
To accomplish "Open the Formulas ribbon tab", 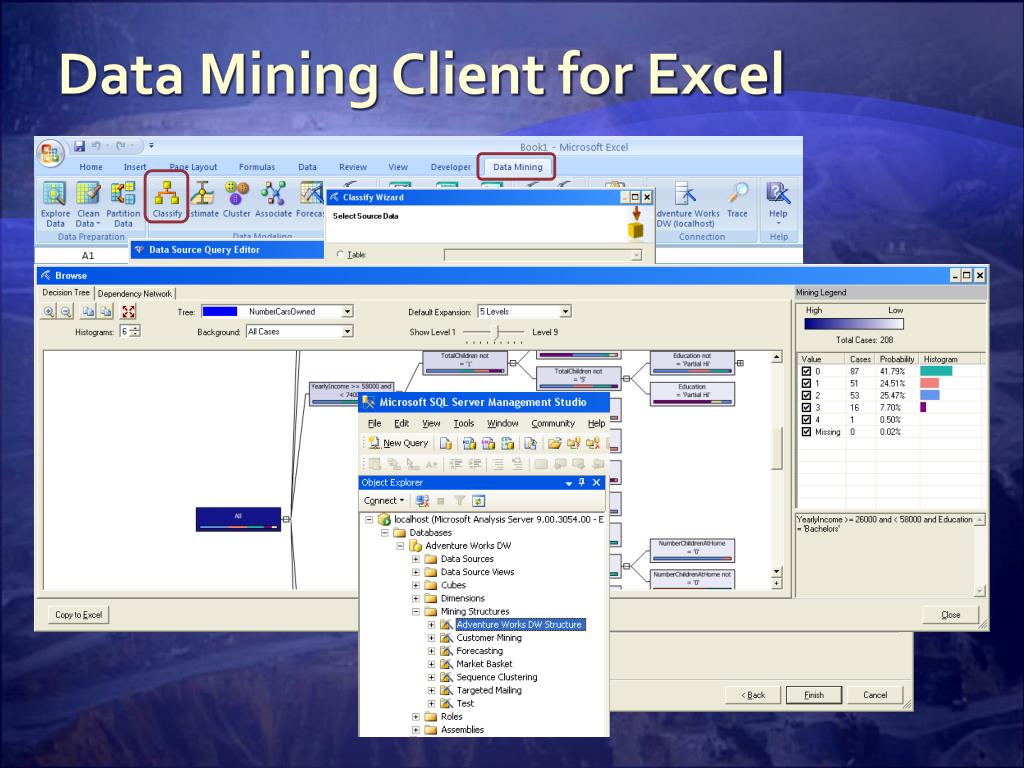I will coord(257,167).
